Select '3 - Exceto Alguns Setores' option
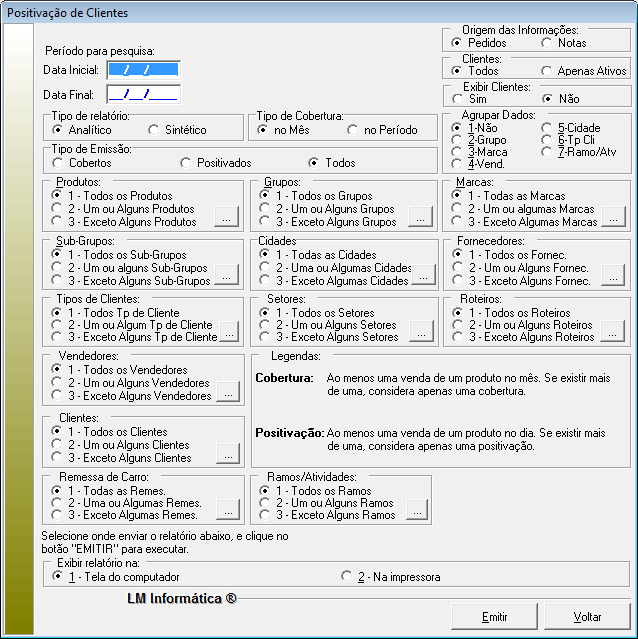The image size is (638, 639). pyautogui.click(x=265, y=337)
